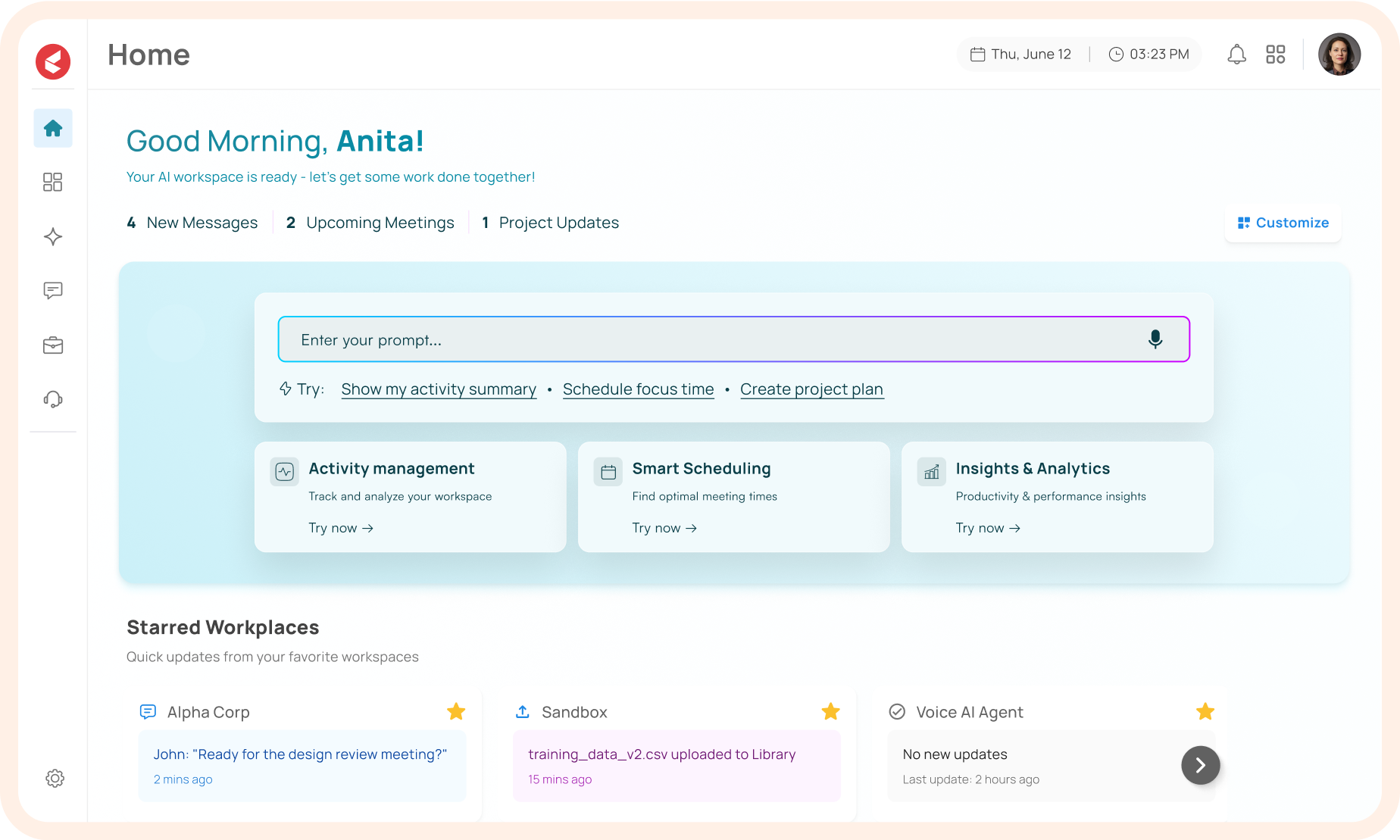Click Show my activity summary suggestion

tap(439, 389)
